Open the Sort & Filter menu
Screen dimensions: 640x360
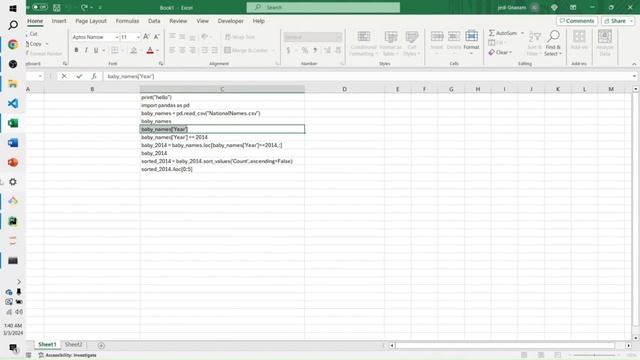(x=534, y=43)
